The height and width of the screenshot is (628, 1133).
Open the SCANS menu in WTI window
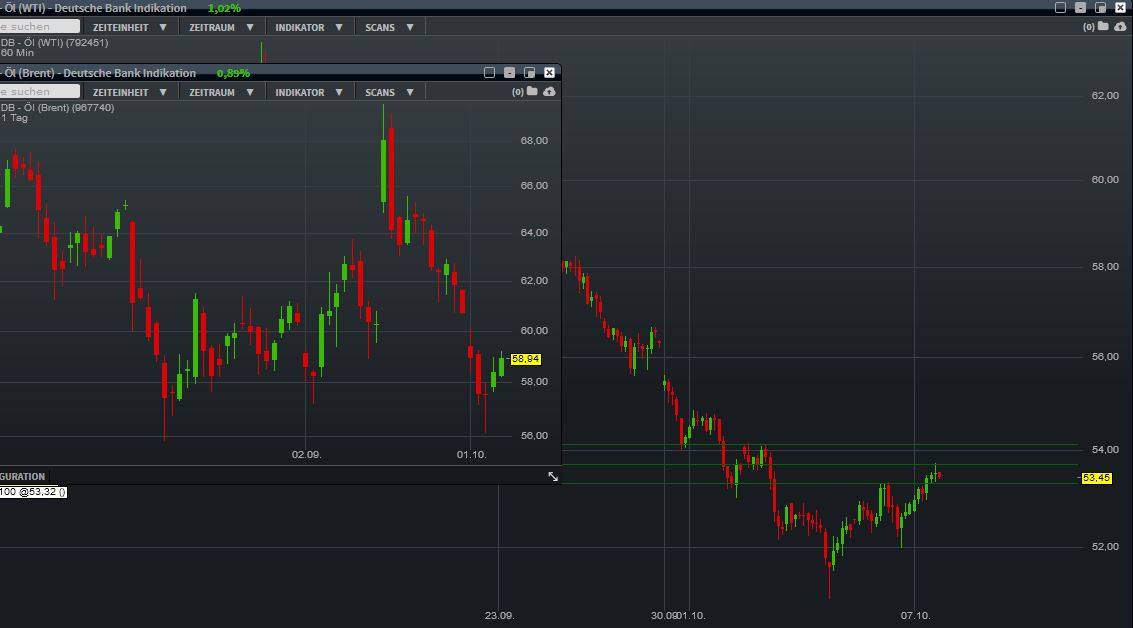coord(383,27)
